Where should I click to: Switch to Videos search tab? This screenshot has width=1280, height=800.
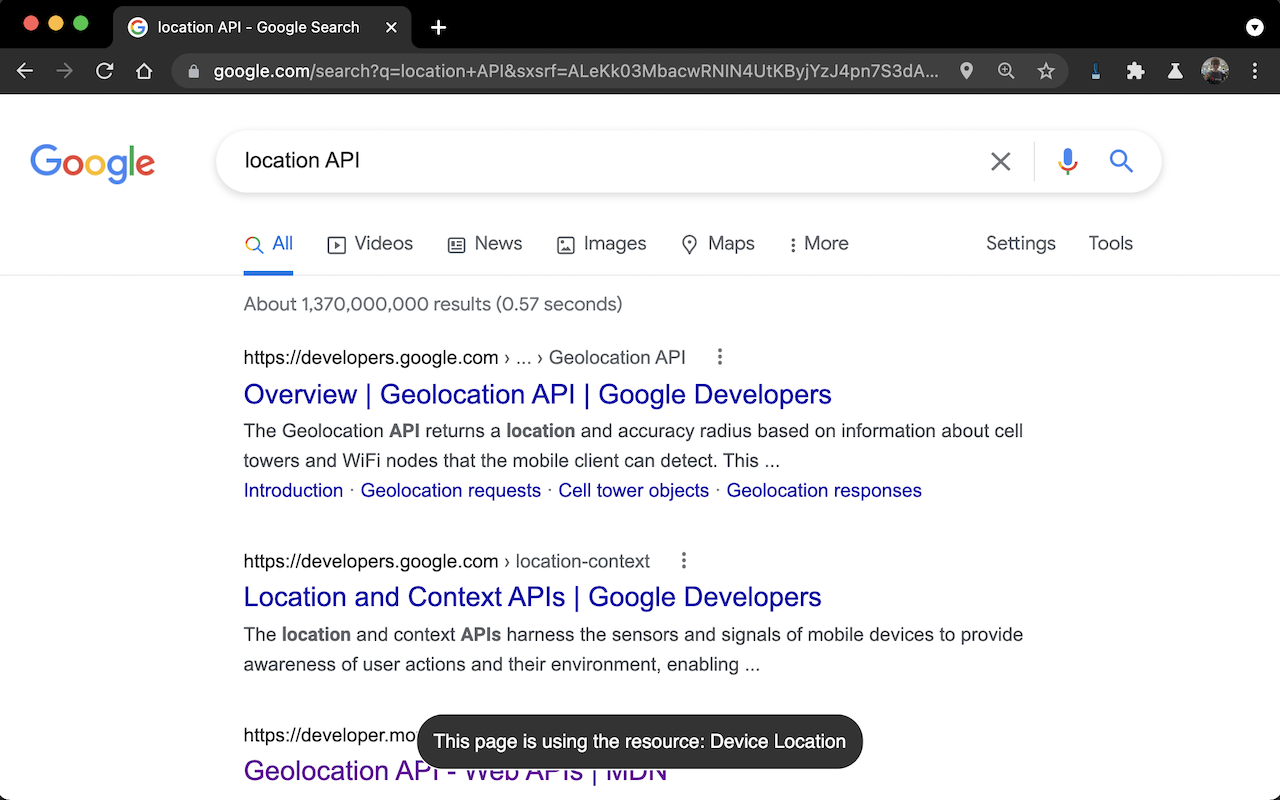click(x=370, y=244)
